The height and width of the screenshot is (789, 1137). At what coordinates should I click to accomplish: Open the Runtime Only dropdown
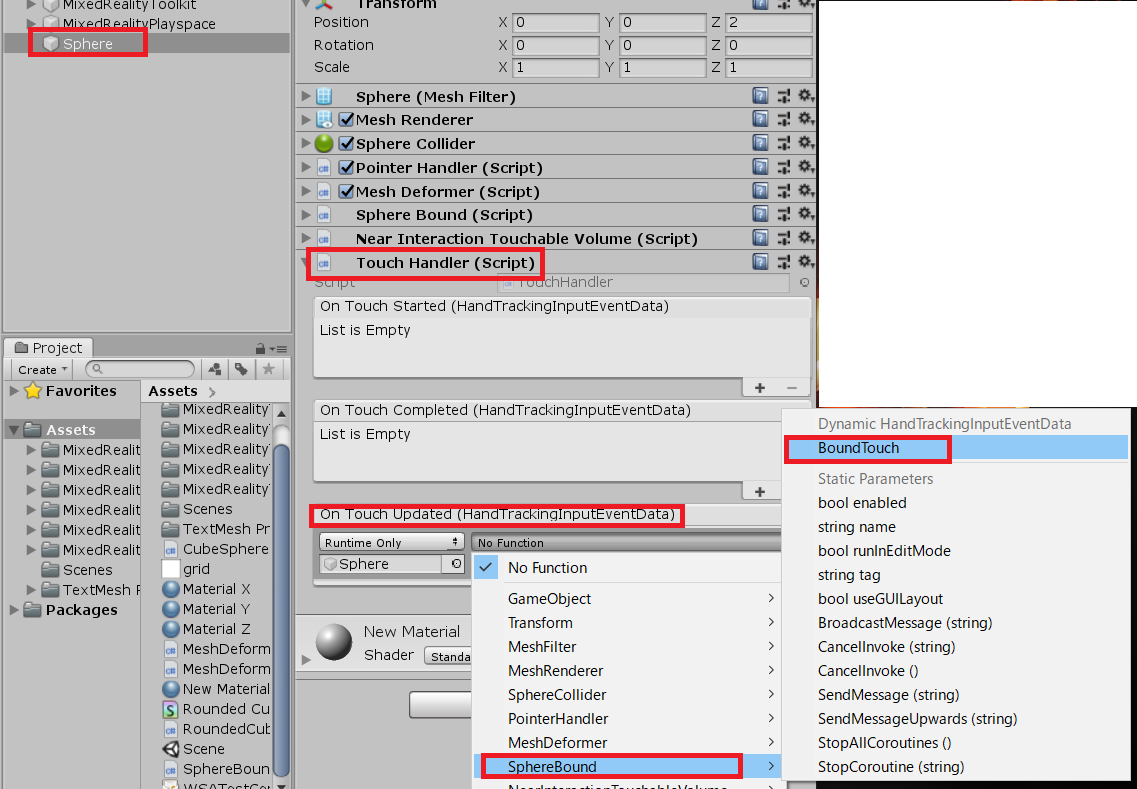click(x=392, y=542)
